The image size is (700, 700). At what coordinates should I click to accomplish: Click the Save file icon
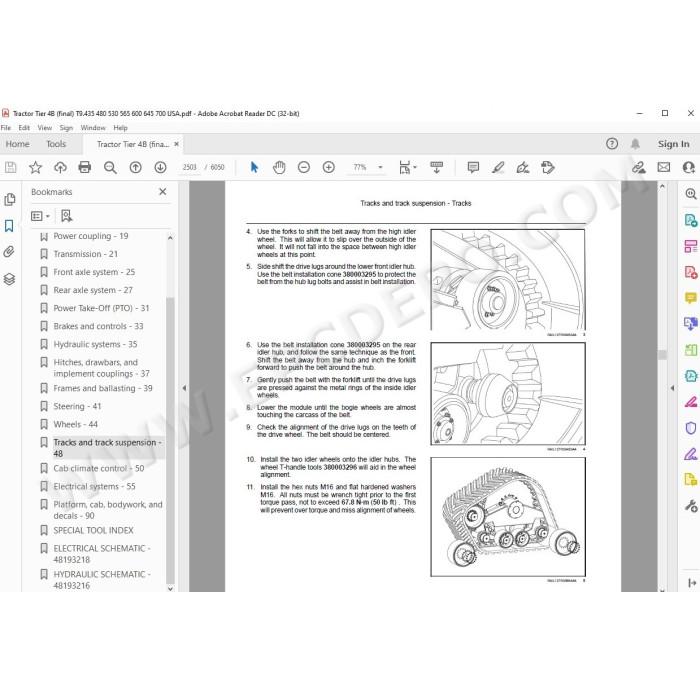10,167
